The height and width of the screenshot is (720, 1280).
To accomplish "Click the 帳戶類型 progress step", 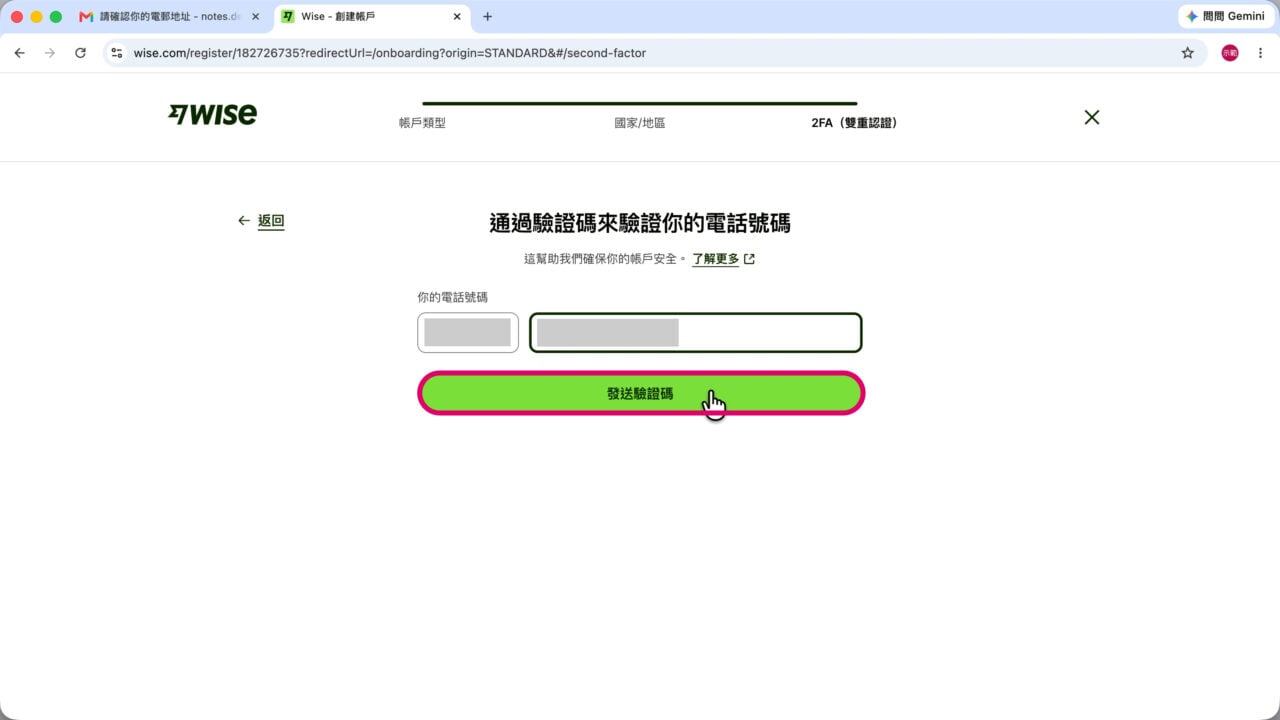I will pos(422,123).
